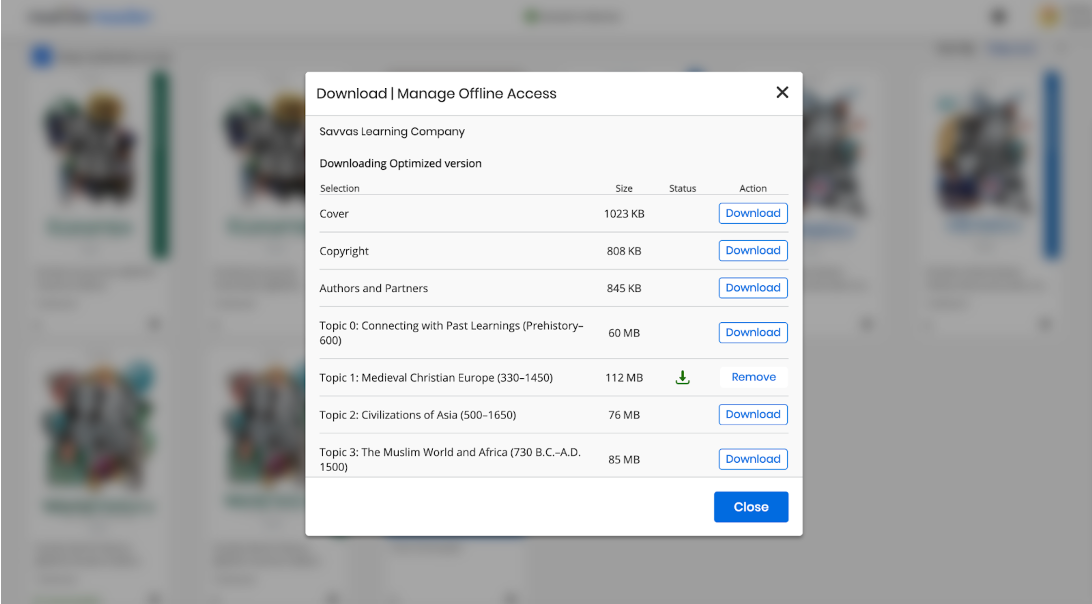Select the Topic 1: Medieval Christian Europe row label
This screenshot has height=604, width=1092.
coord(436,378)
